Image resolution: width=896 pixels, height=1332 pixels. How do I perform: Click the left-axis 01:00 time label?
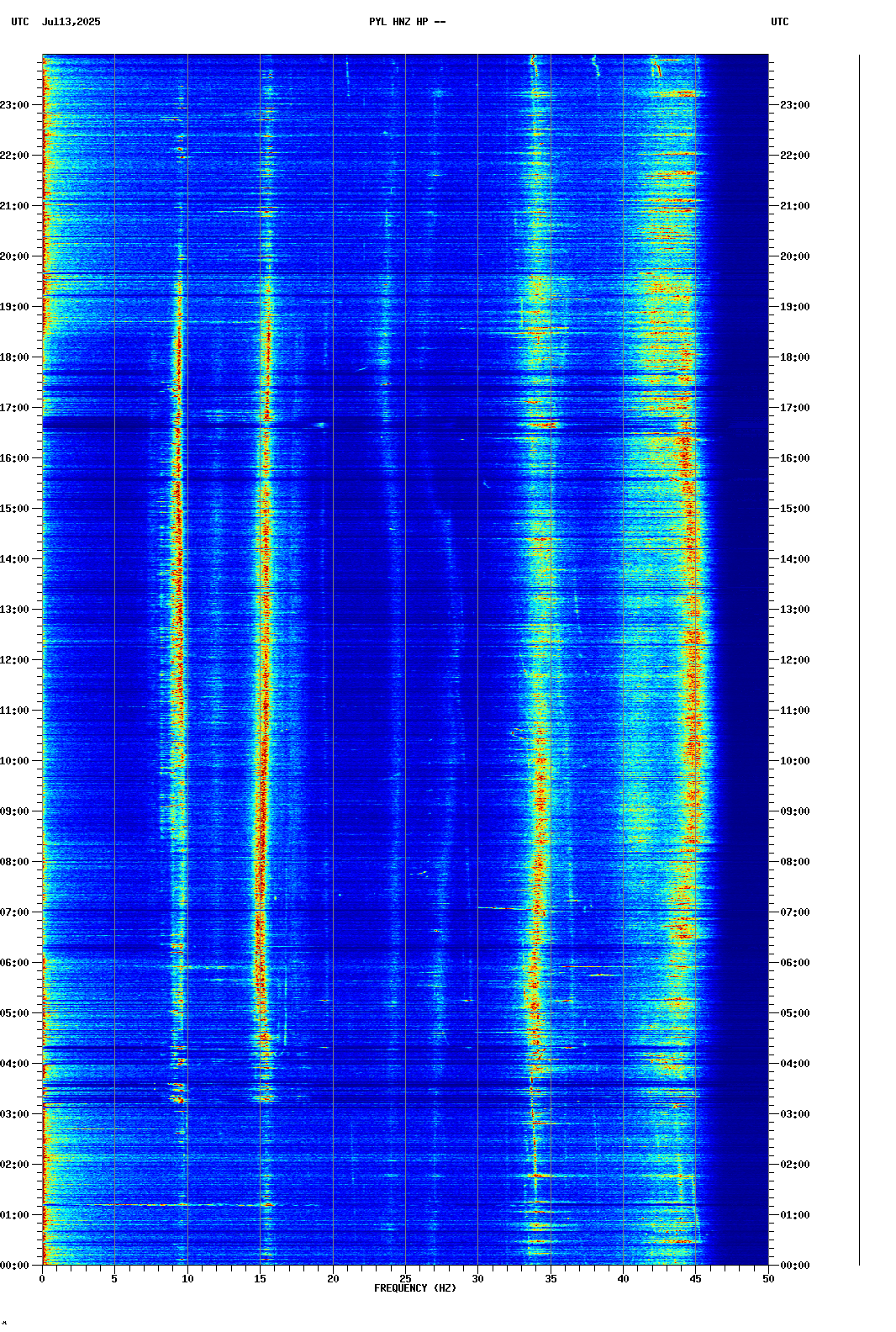coord(14,1215)
